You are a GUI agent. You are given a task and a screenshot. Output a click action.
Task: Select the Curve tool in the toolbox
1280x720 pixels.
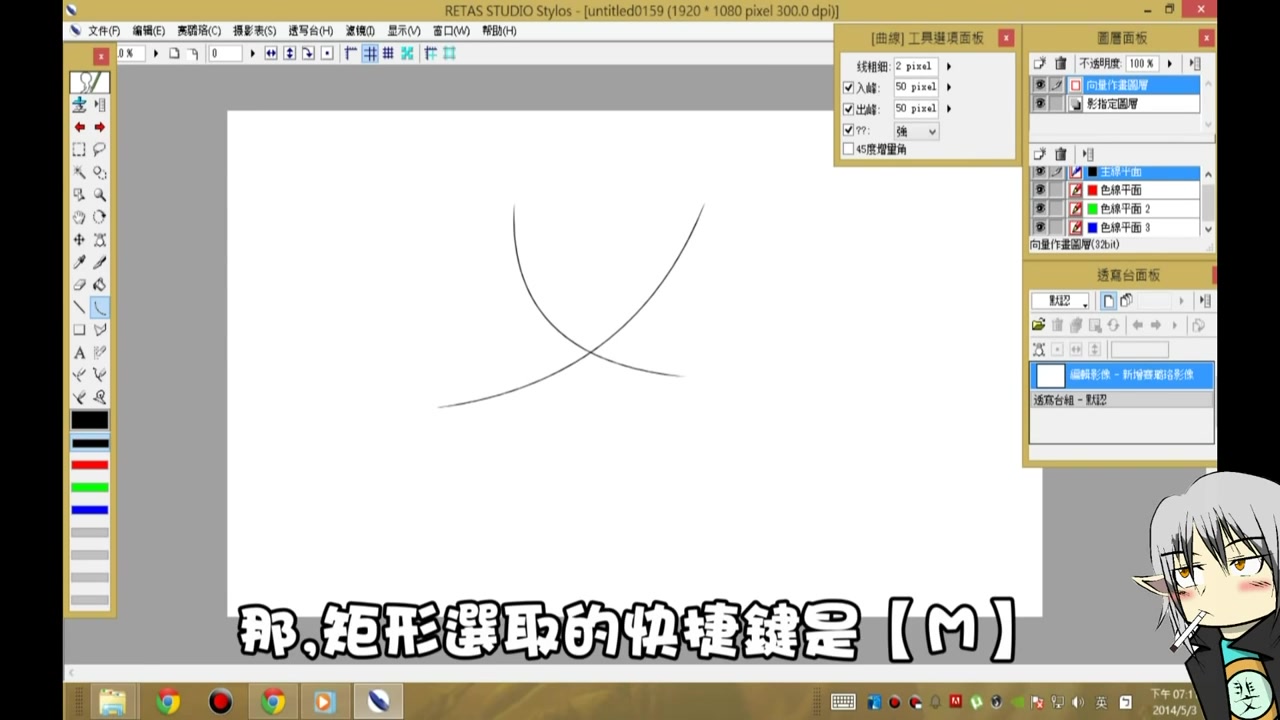(100, 307)
